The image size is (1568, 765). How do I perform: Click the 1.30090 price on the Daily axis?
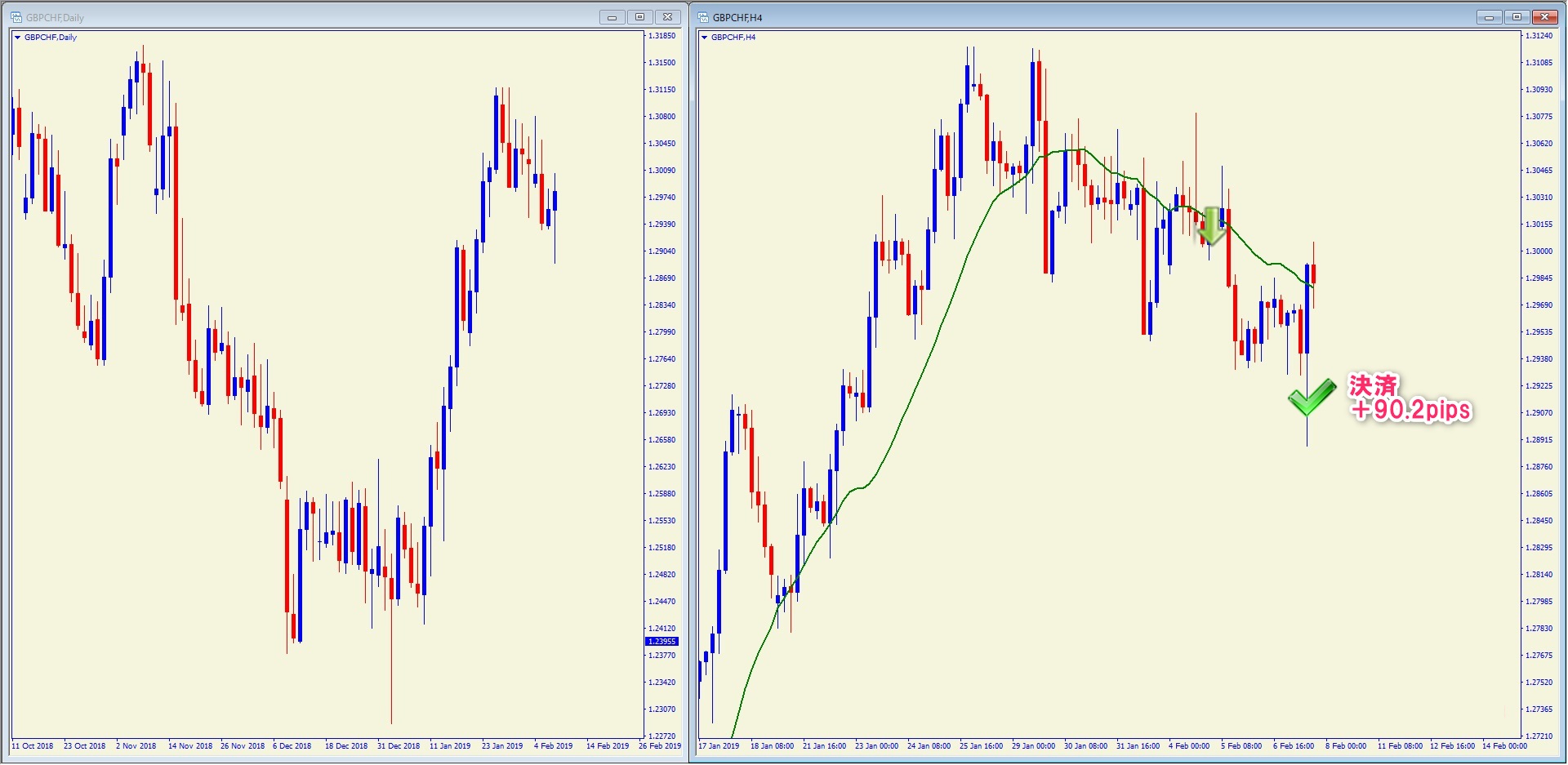click(662, 171)
